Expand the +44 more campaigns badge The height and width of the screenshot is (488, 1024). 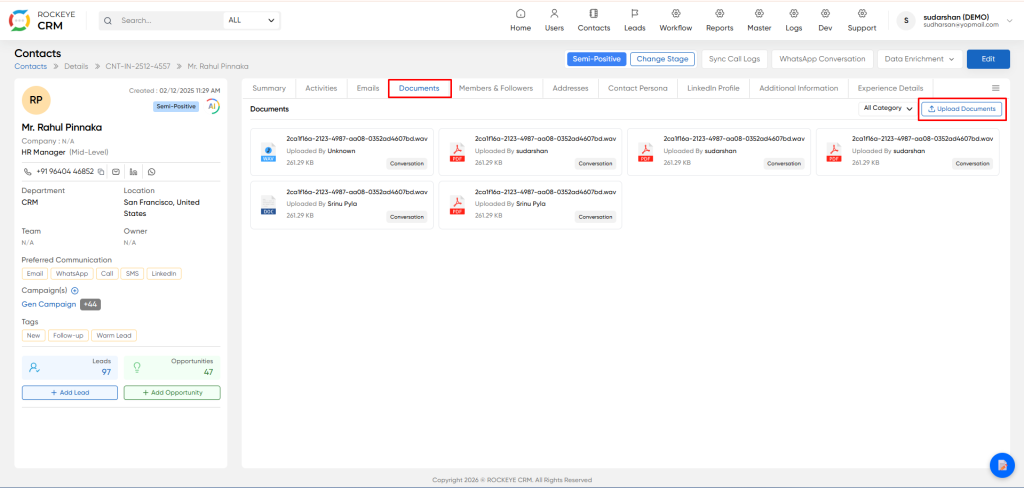coord(90,304)
